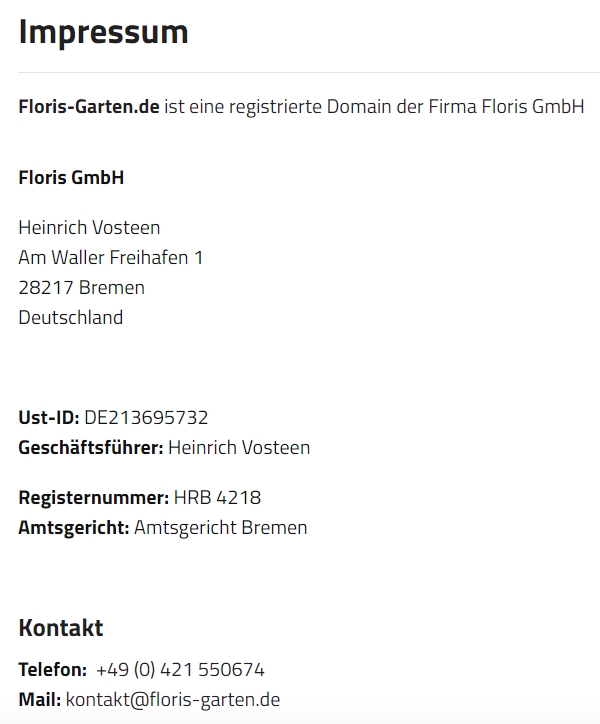Image resolution: width=600 pixels, height=724 pixels.
Task: Click the bold Floris GmbH company heading
Action: 71,178
